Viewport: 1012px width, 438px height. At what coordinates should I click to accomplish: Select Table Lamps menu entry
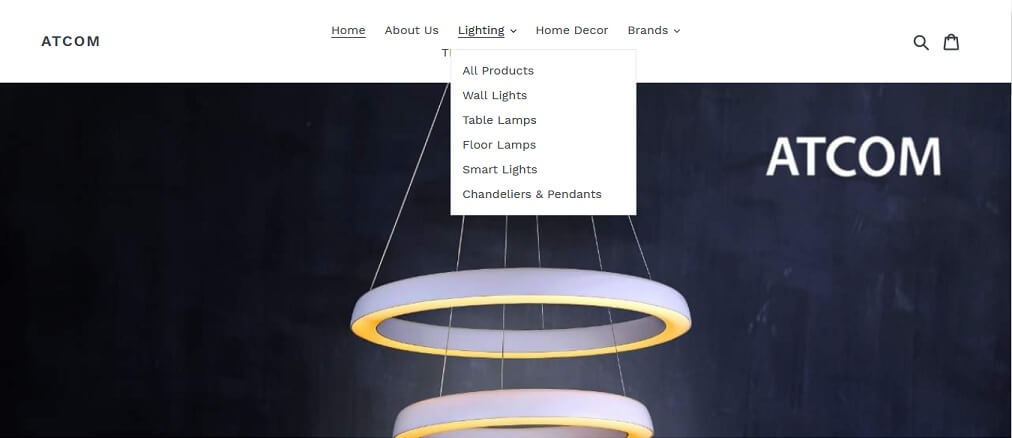click(500, 120)
